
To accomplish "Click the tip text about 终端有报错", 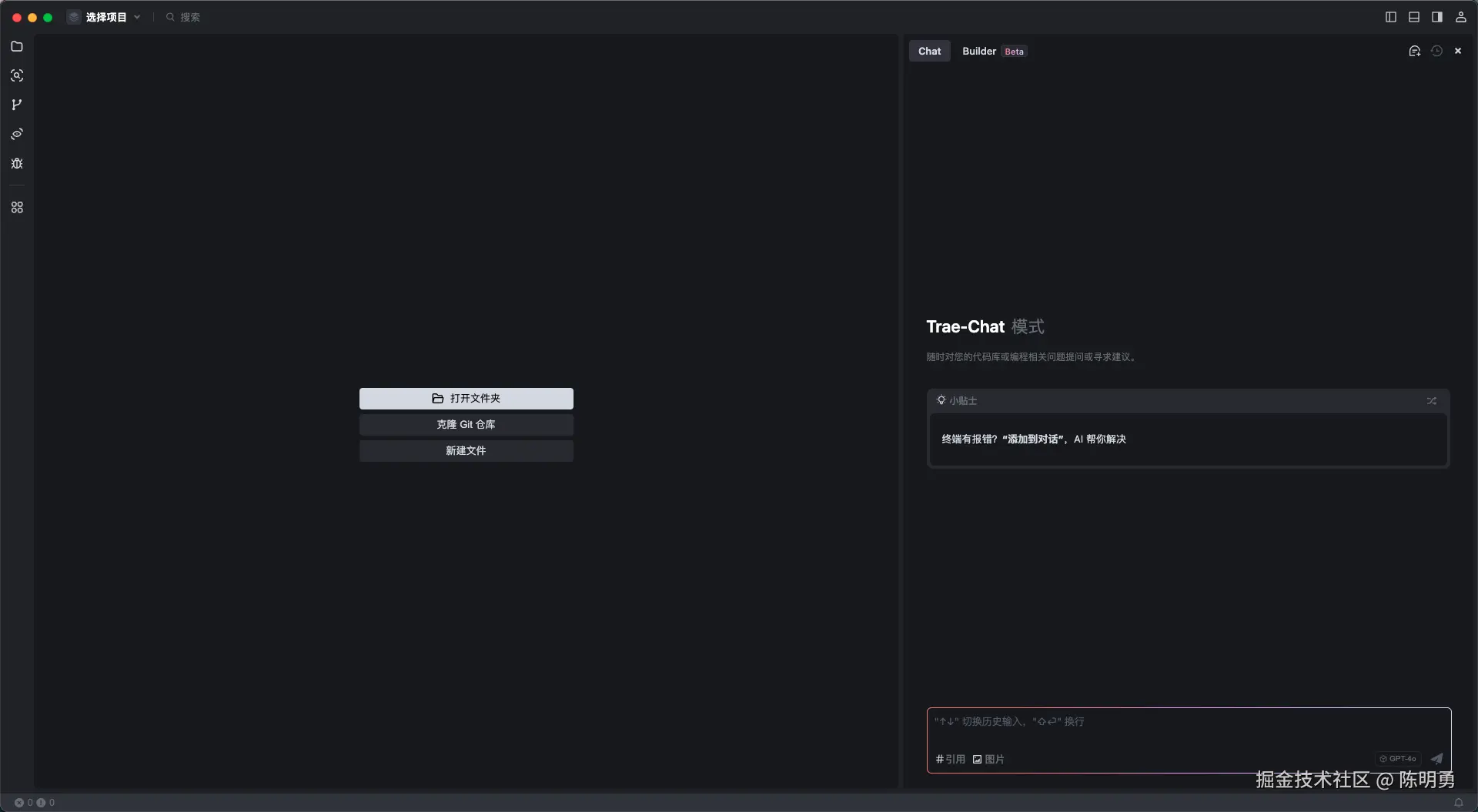I will [1034, 439].
